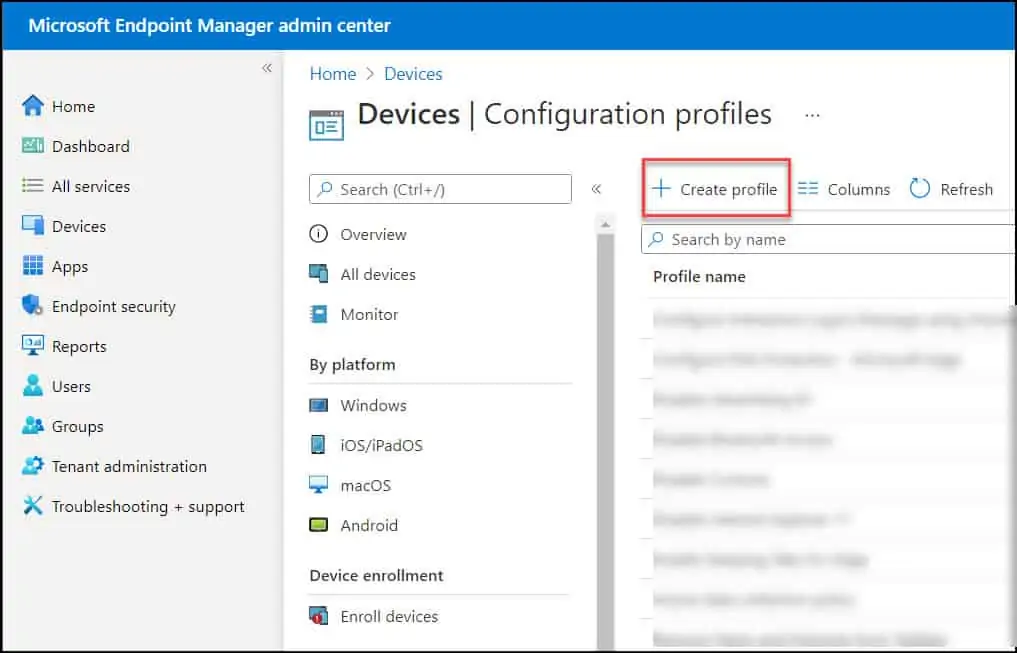Click the Tenant administration gear icon
This screenshot has height=653, width=1017.
click(x=32, y=466)
